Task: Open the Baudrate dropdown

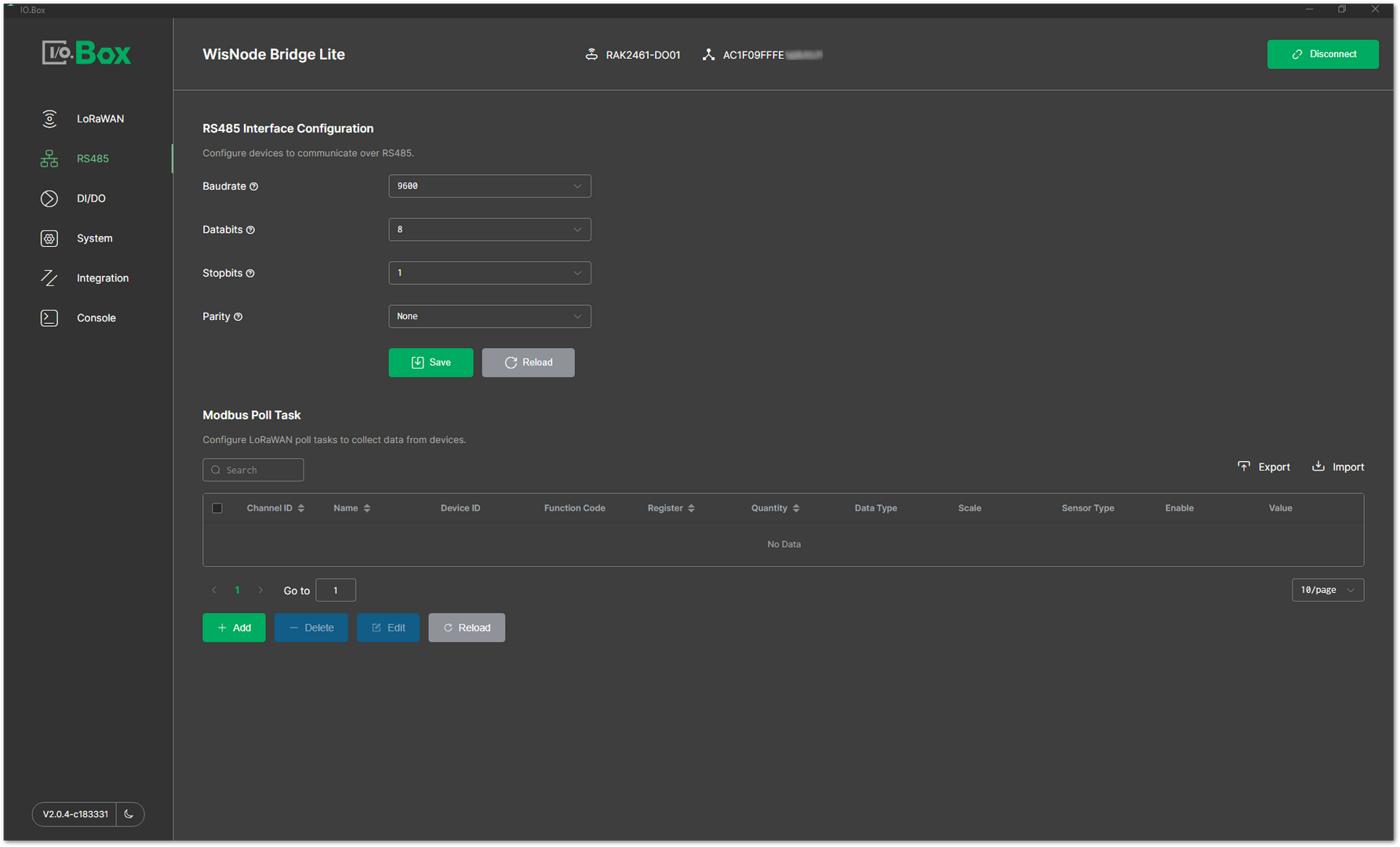Action: click(489, 186)
